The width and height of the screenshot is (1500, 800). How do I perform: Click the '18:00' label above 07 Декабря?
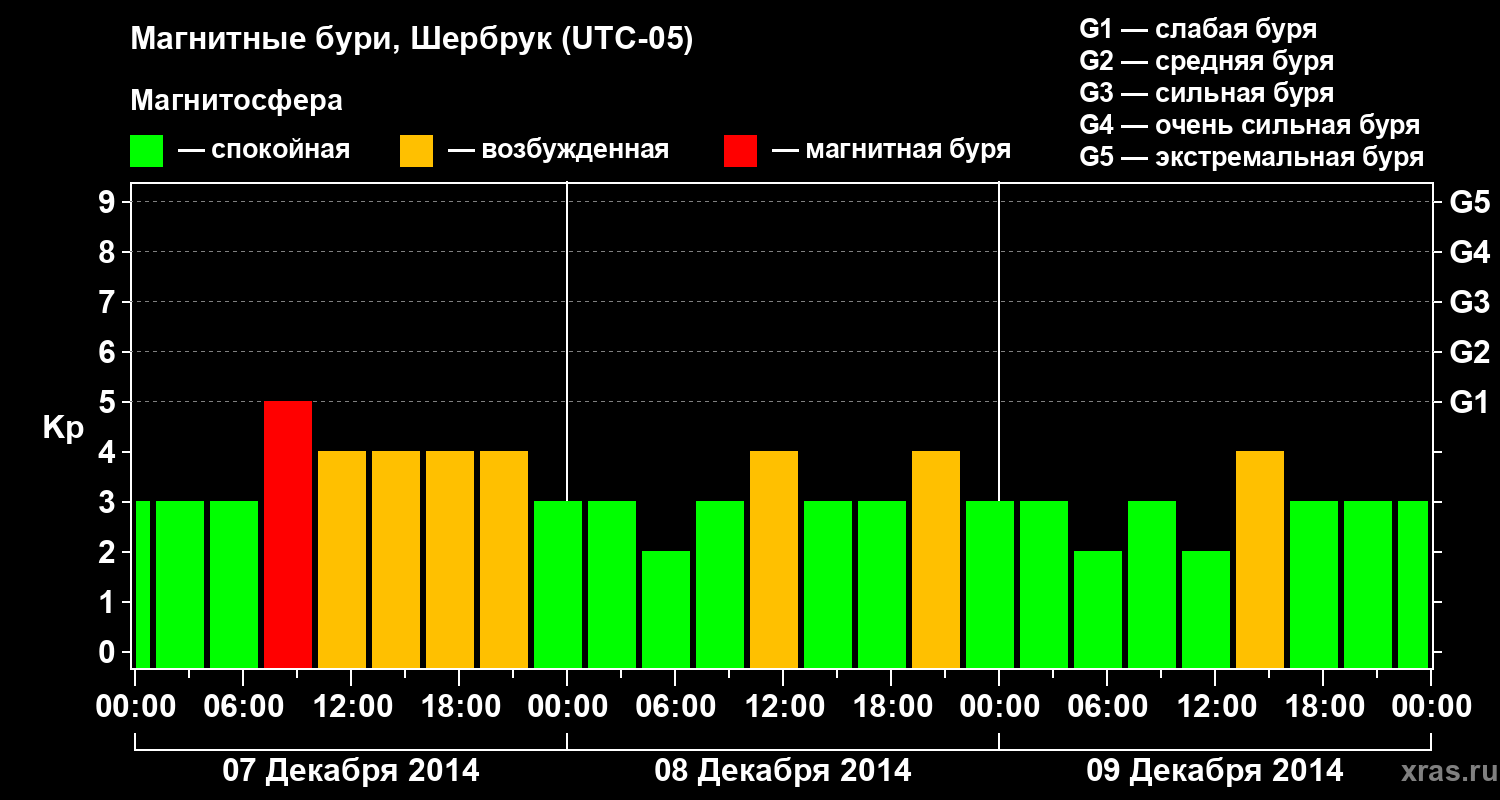pos(459,707)
